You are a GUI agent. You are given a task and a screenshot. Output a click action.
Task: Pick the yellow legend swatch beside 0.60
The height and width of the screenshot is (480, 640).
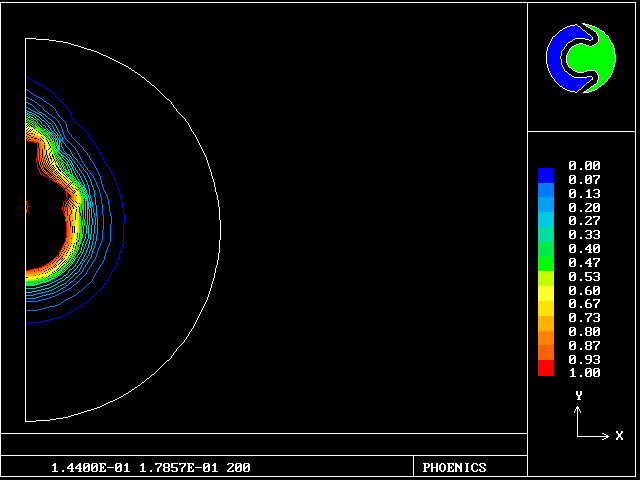[x=545, y=290]
